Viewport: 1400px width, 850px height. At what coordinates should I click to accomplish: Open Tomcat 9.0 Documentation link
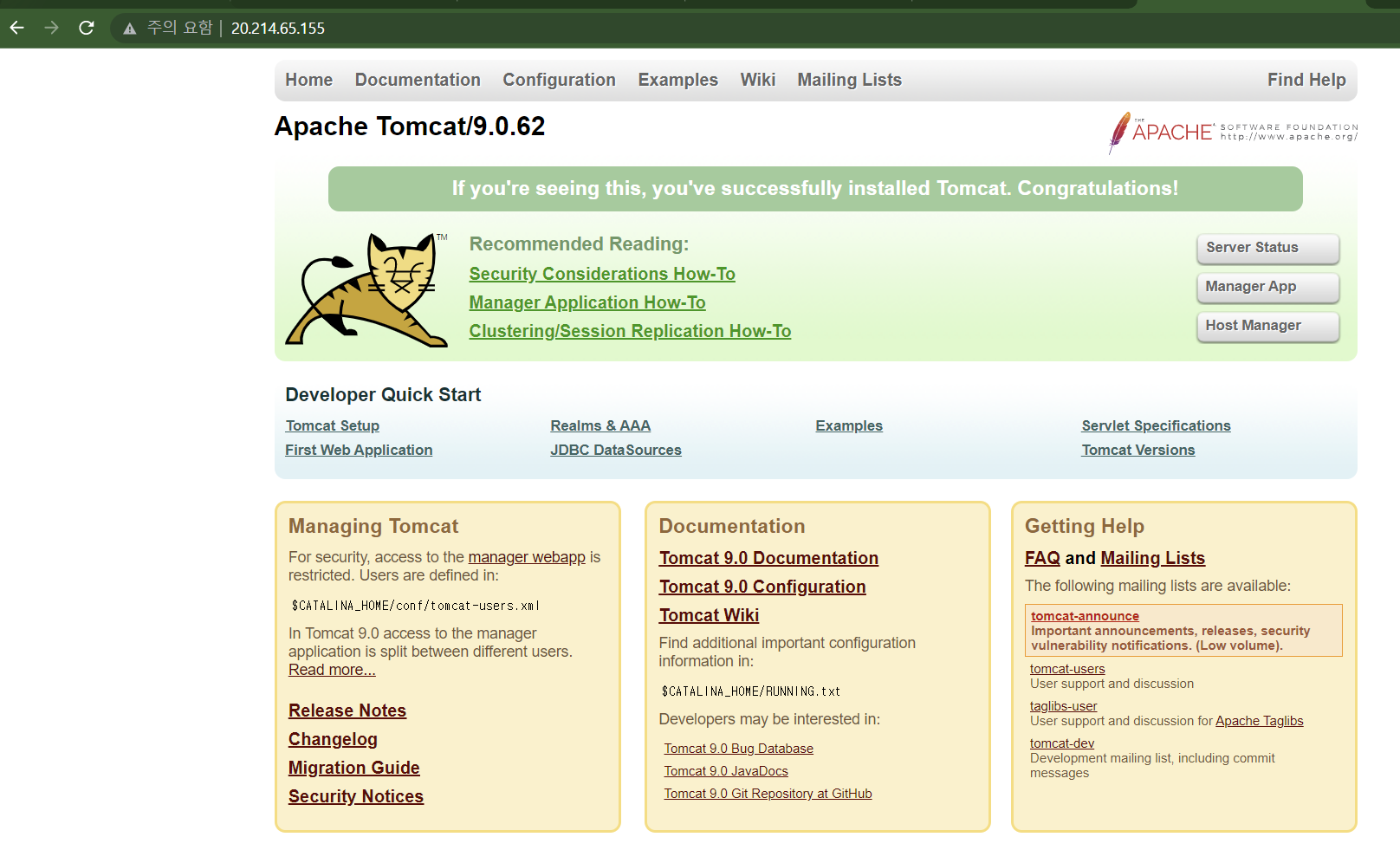coord(768,558)
